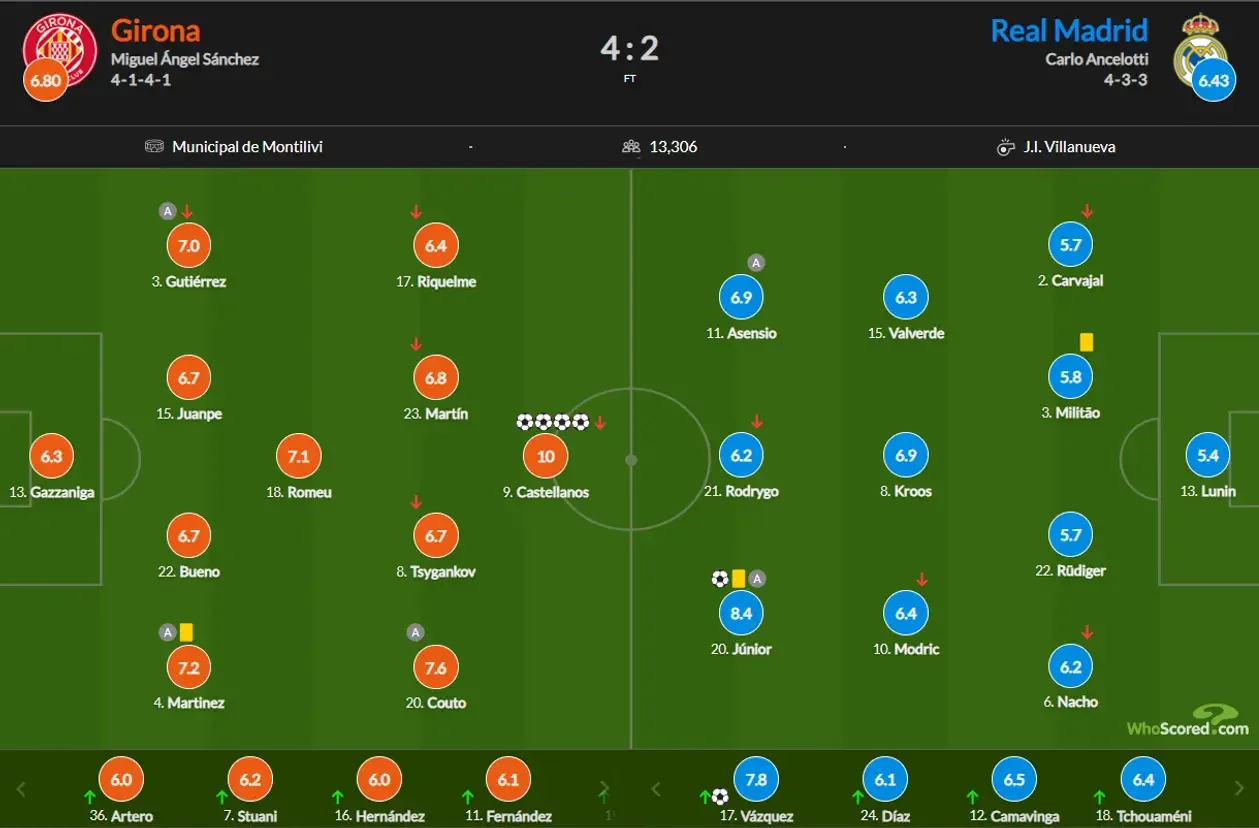Screen dimensions: 1259x828
Task: Click the substitution arrow above Carvajal
Action: (x=1087, y=211)
